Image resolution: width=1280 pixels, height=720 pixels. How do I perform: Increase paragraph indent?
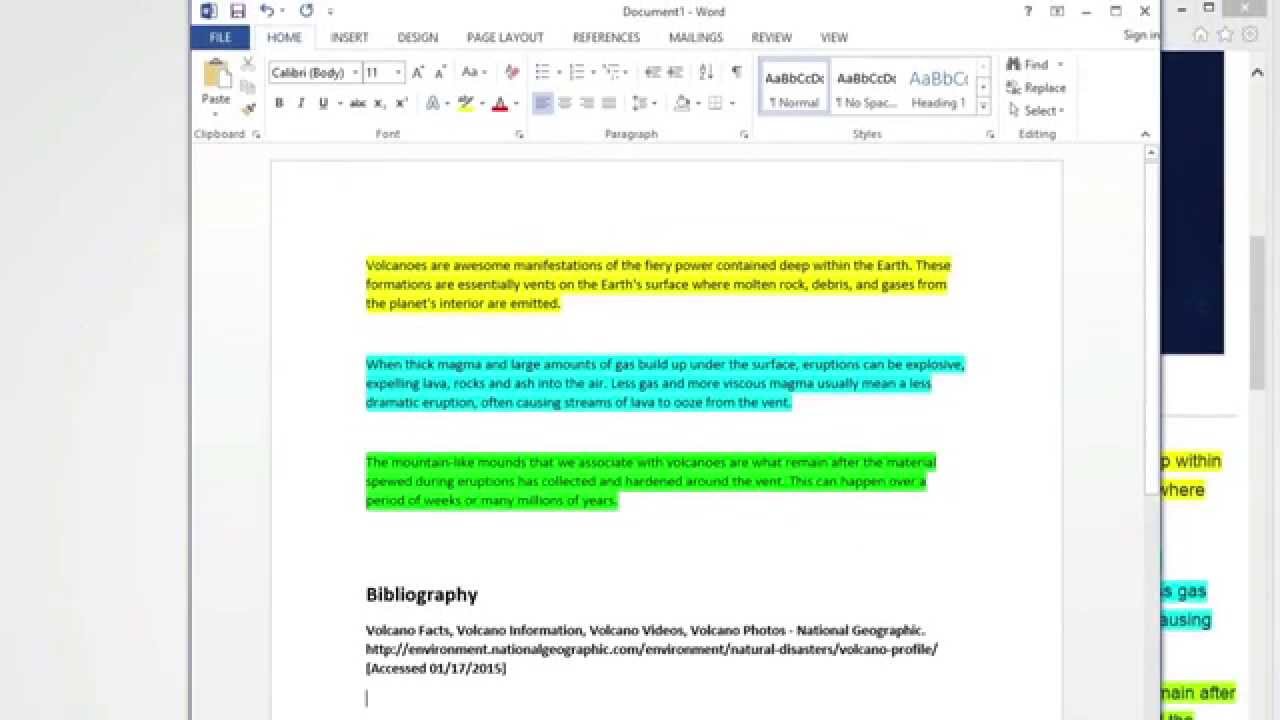pyautogui.click(x=675, y=72)
